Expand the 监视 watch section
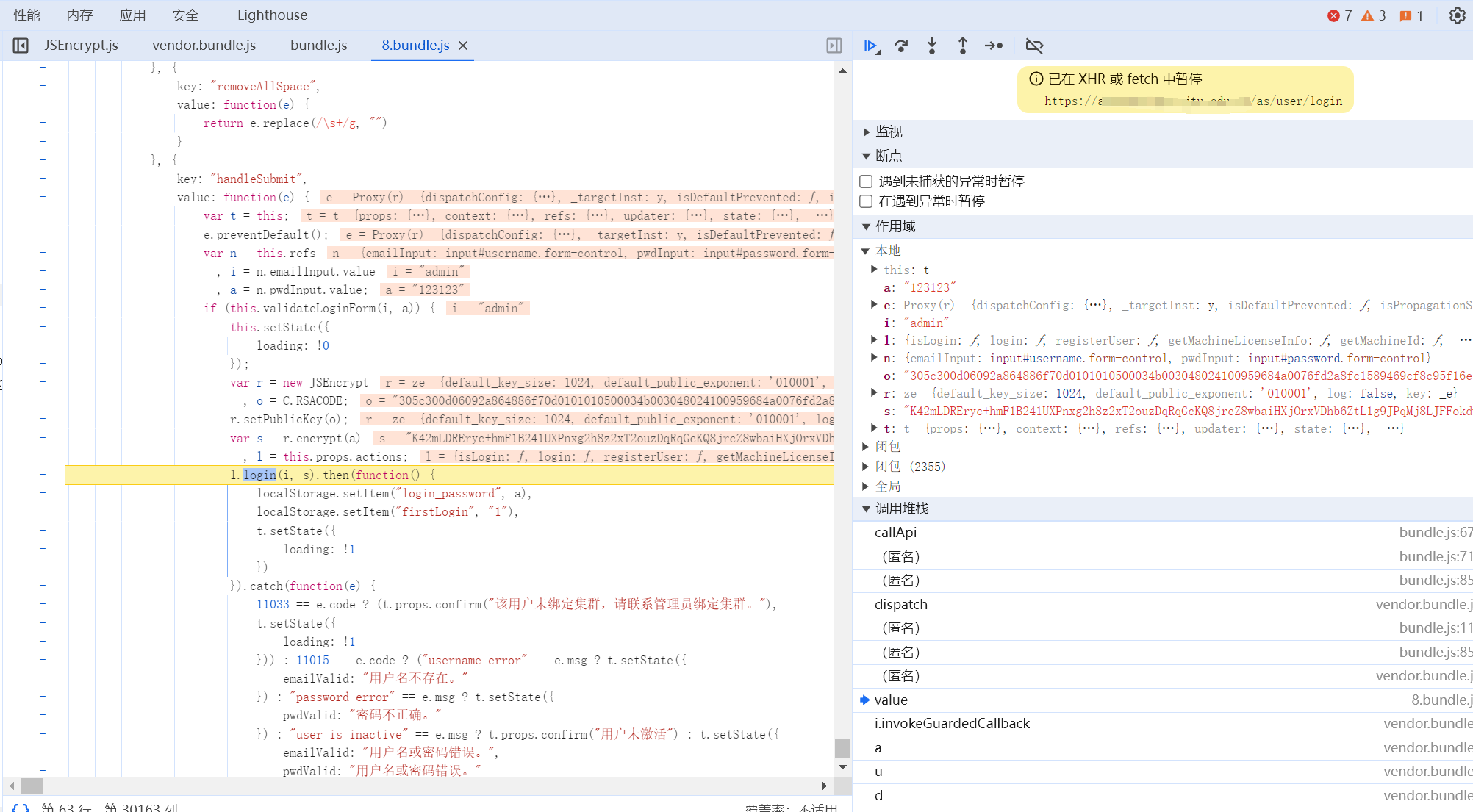Screen dimensions: 1473x812 888,132
